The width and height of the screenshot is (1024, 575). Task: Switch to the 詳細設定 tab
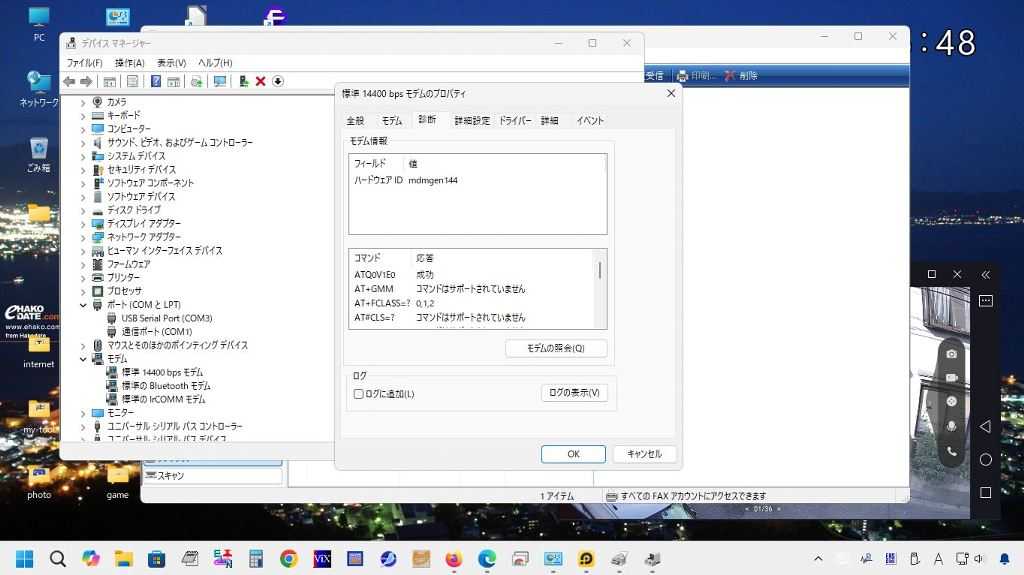pyautogui.click(x=472, y=121)
